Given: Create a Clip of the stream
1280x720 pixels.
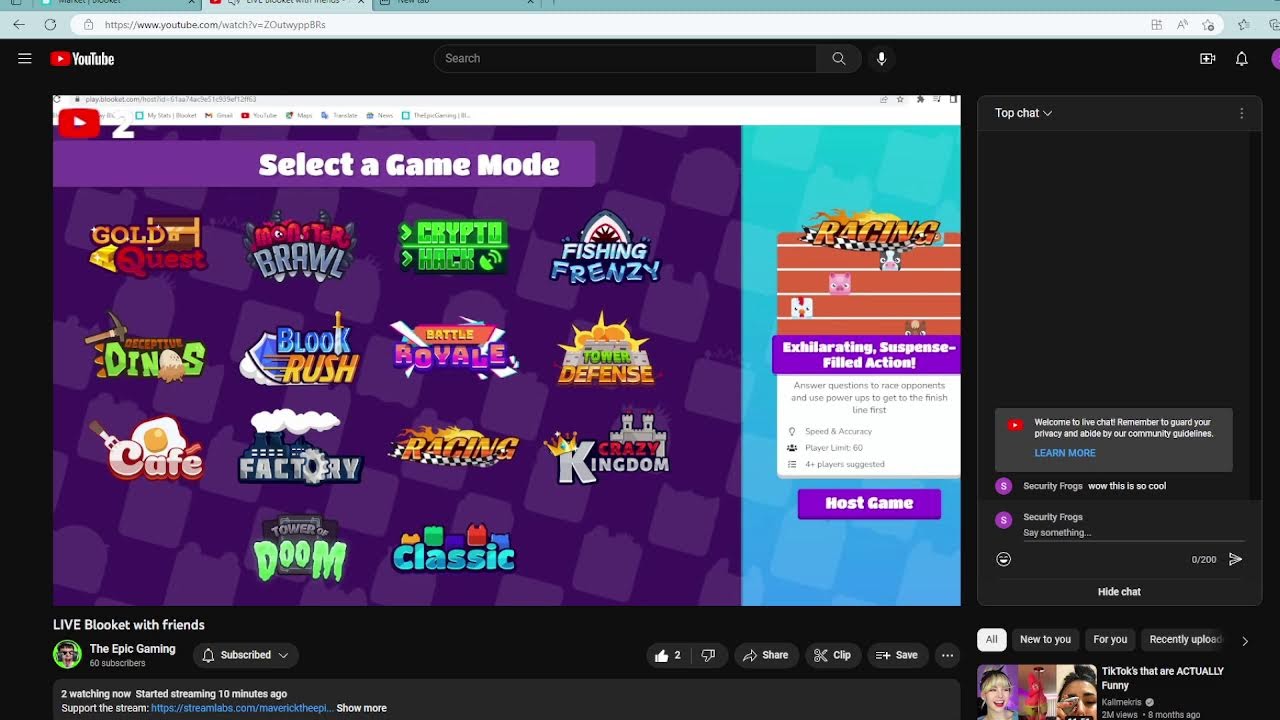Looking at the screenshot, I should click(832, 655).
